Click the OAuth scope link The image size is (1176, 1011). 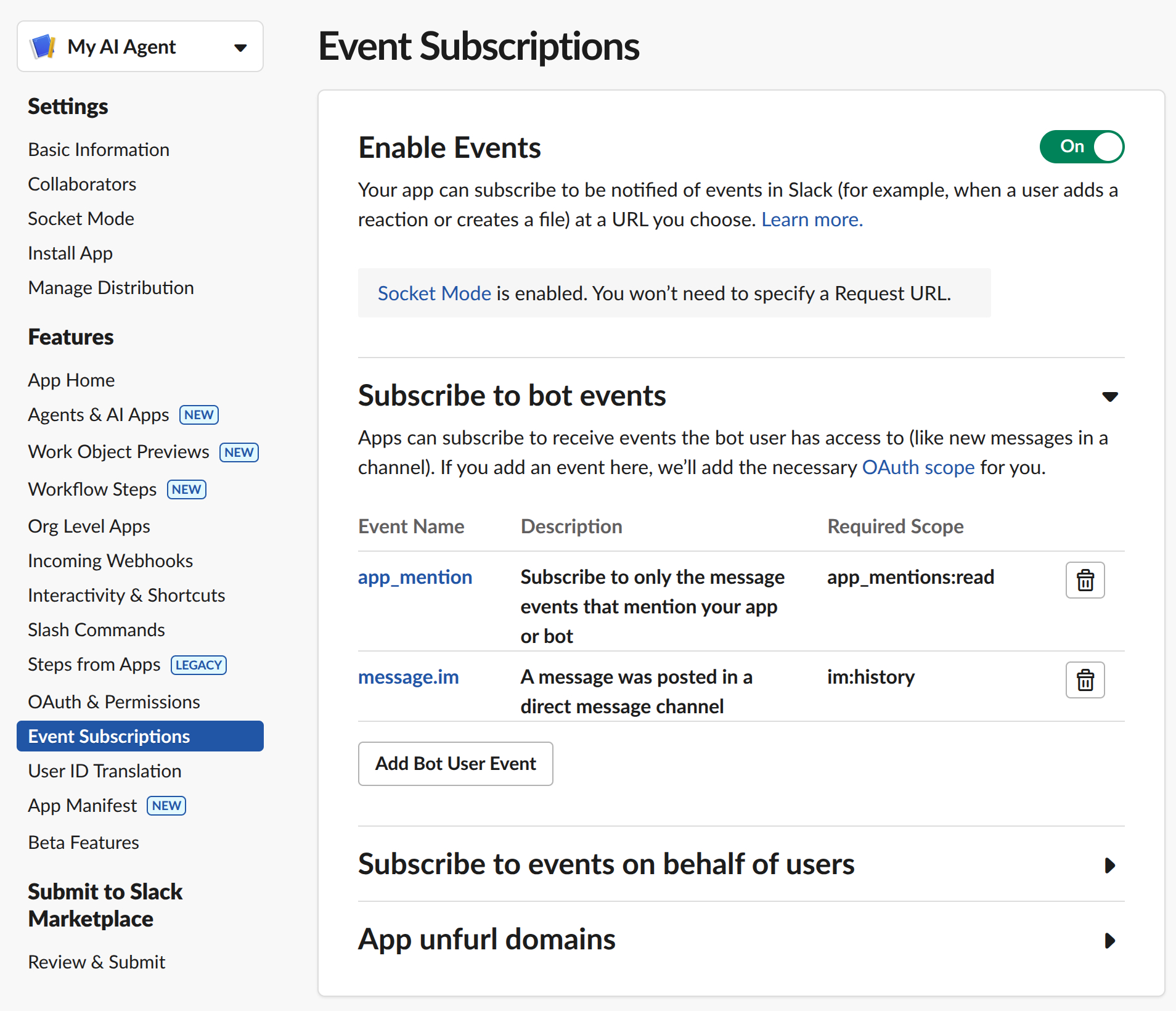tap(918, 467)
